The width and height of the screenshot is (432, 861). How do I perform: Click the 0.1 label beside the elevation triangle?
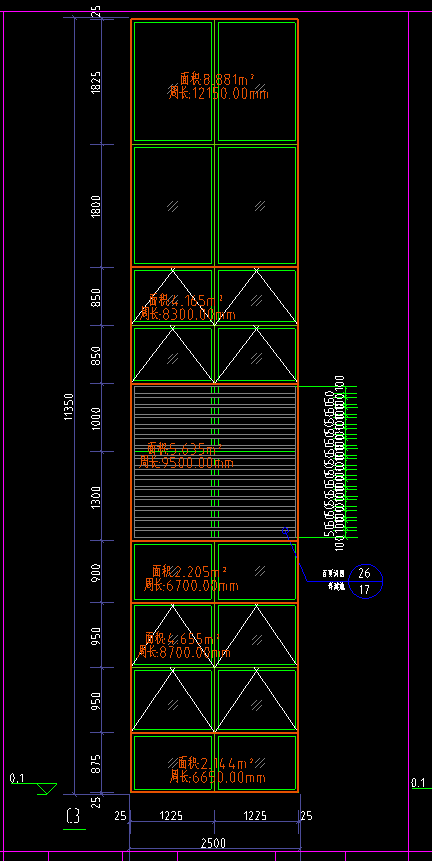click(x=17, y=778)
